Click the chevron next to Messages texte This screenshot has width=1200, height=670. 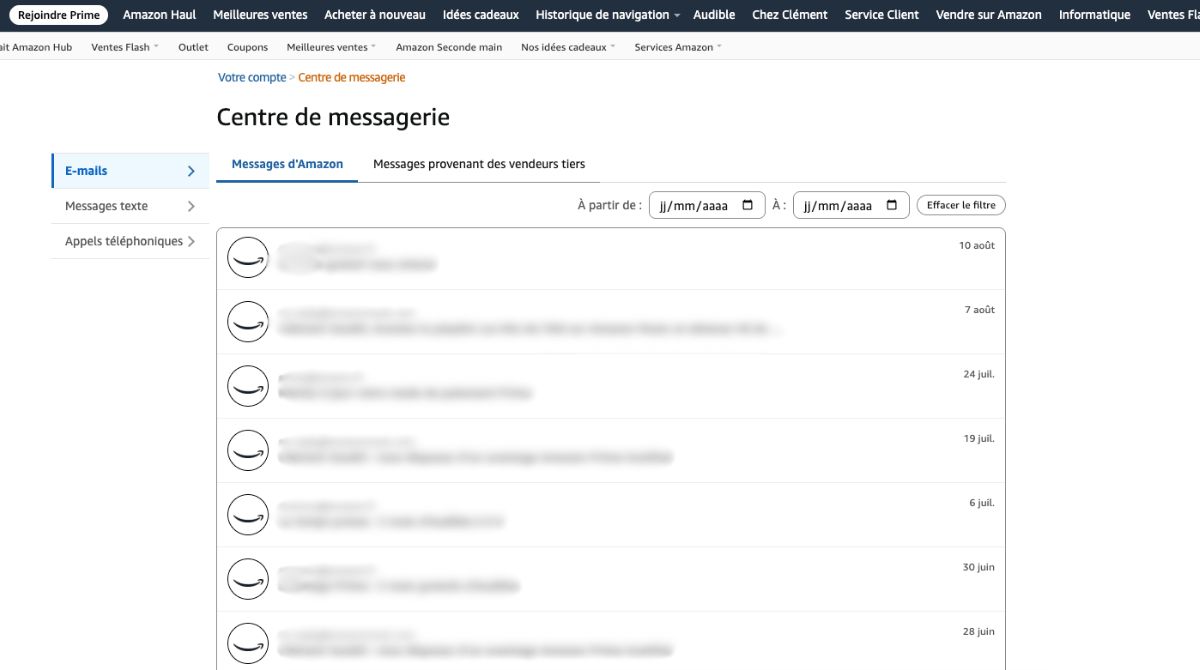pos(191,206)
